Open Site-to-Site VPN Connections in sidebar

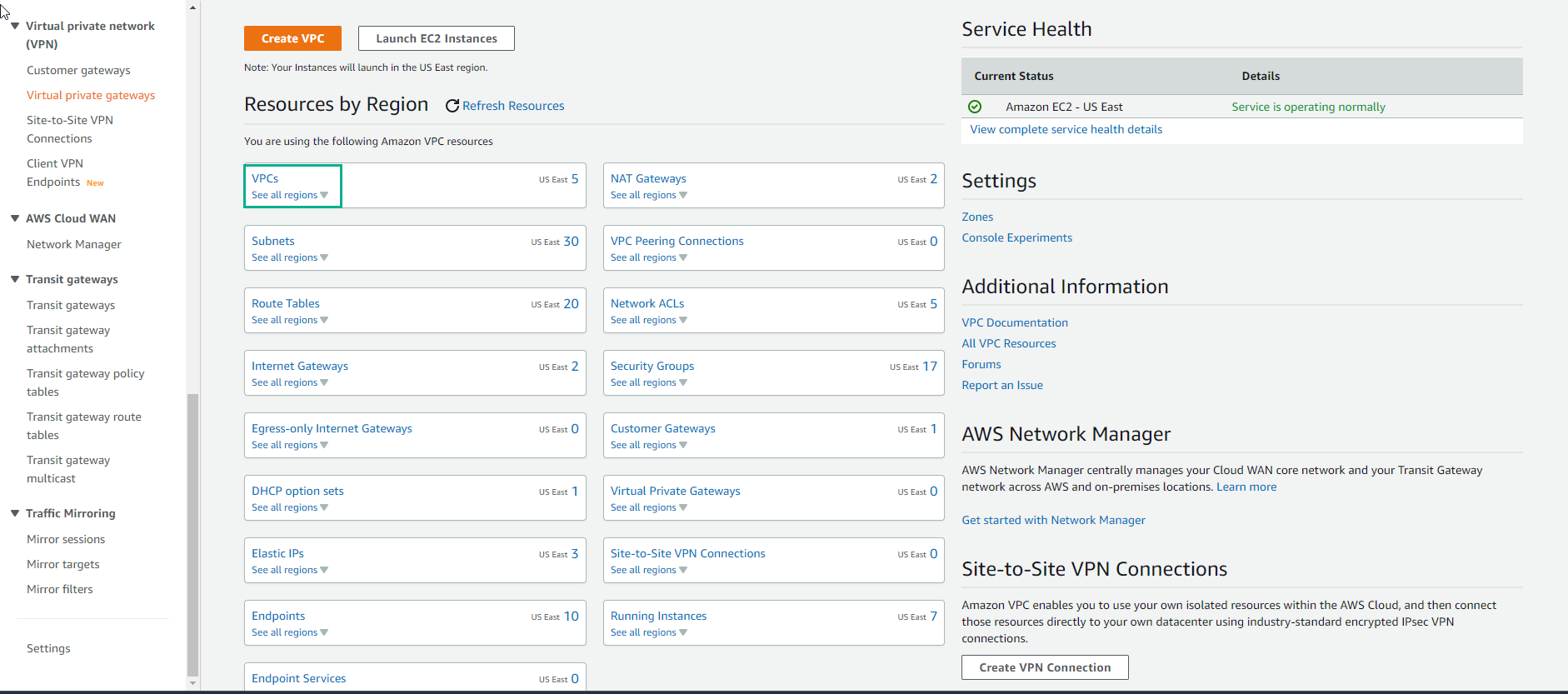(70, 129)
